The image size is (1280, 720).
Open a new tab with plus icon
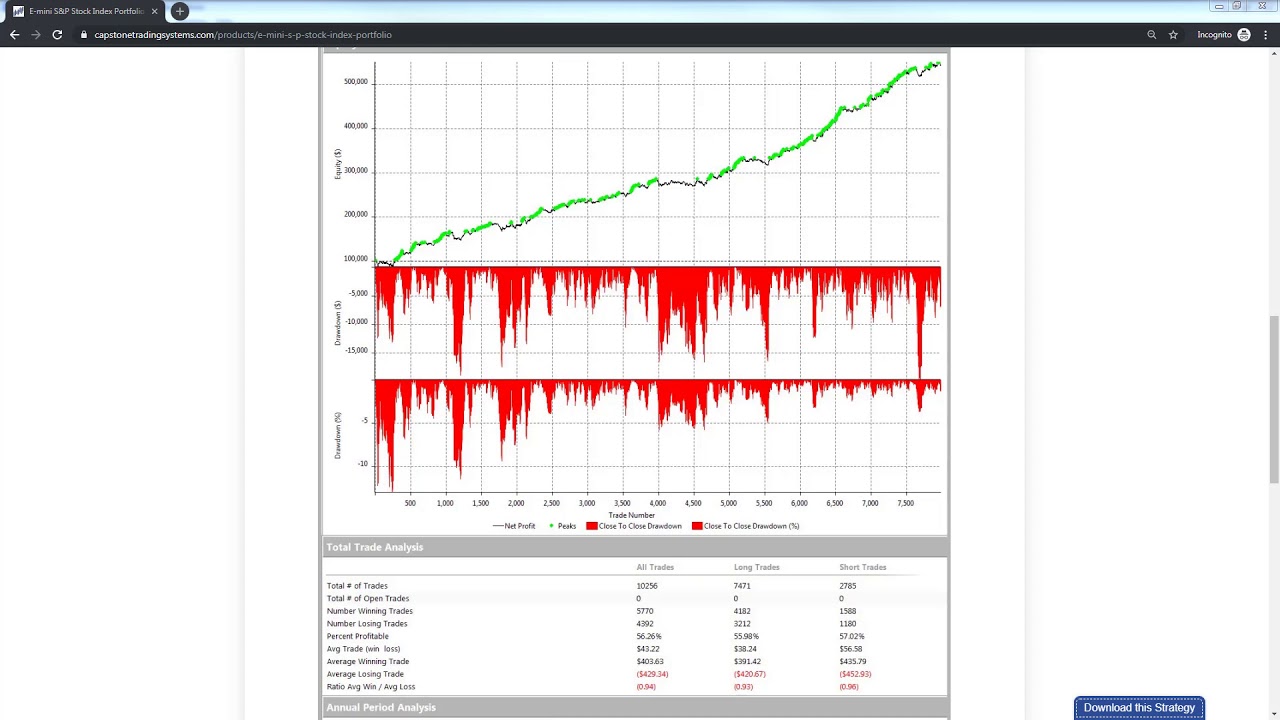(x=180, y=11)
